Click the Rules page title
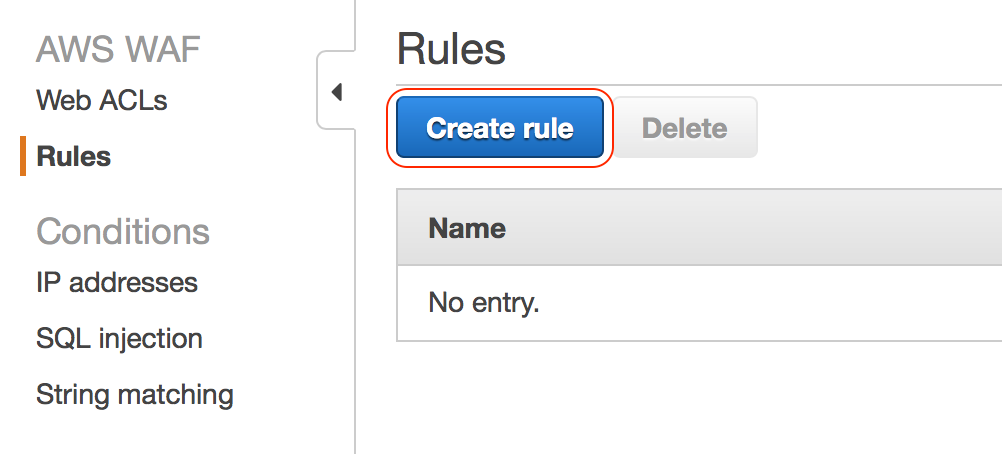The width and height of the screenshot is (1002, 454). click(451, 48)
